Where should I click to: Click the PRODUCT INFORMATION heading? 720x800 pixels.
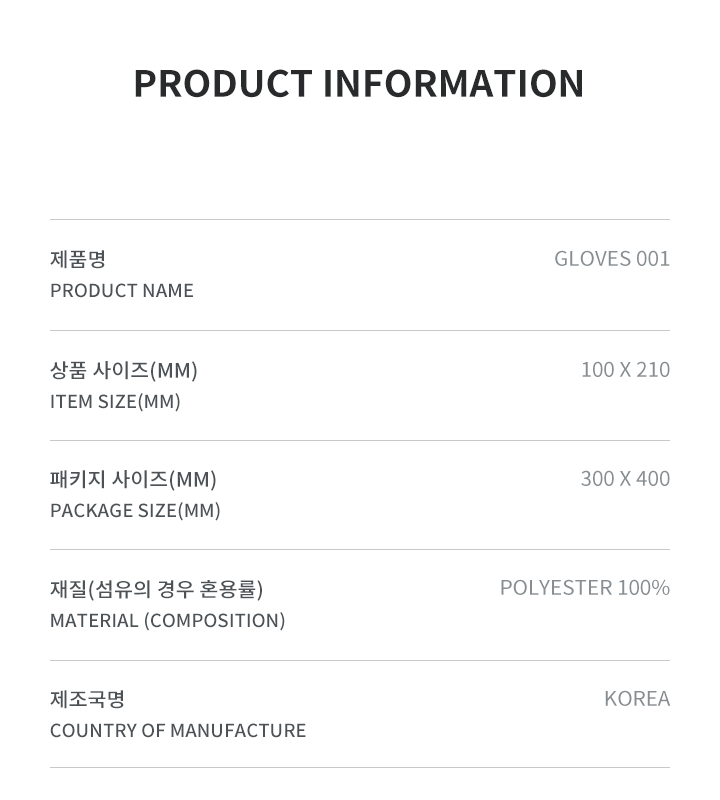coord(359,83)
